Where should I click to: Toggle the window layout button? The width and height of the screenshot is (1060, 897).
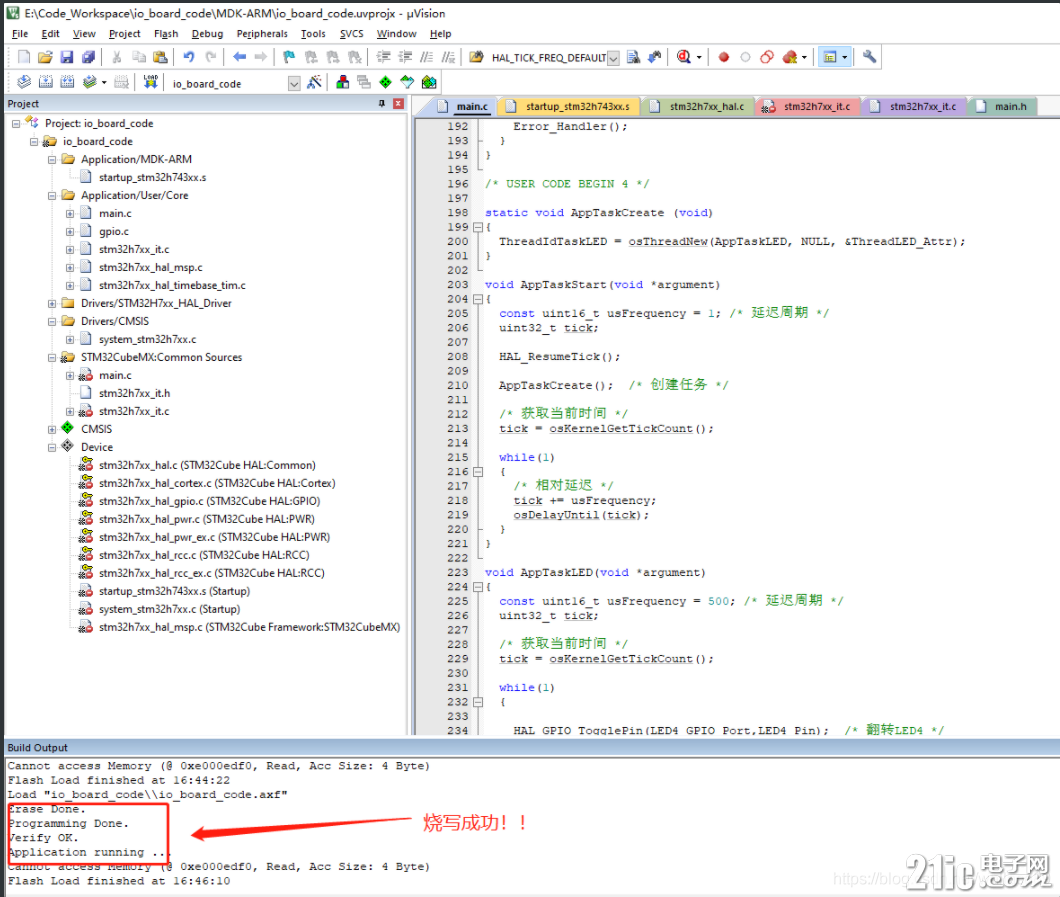pyautogui.click(x=829, y=57)
